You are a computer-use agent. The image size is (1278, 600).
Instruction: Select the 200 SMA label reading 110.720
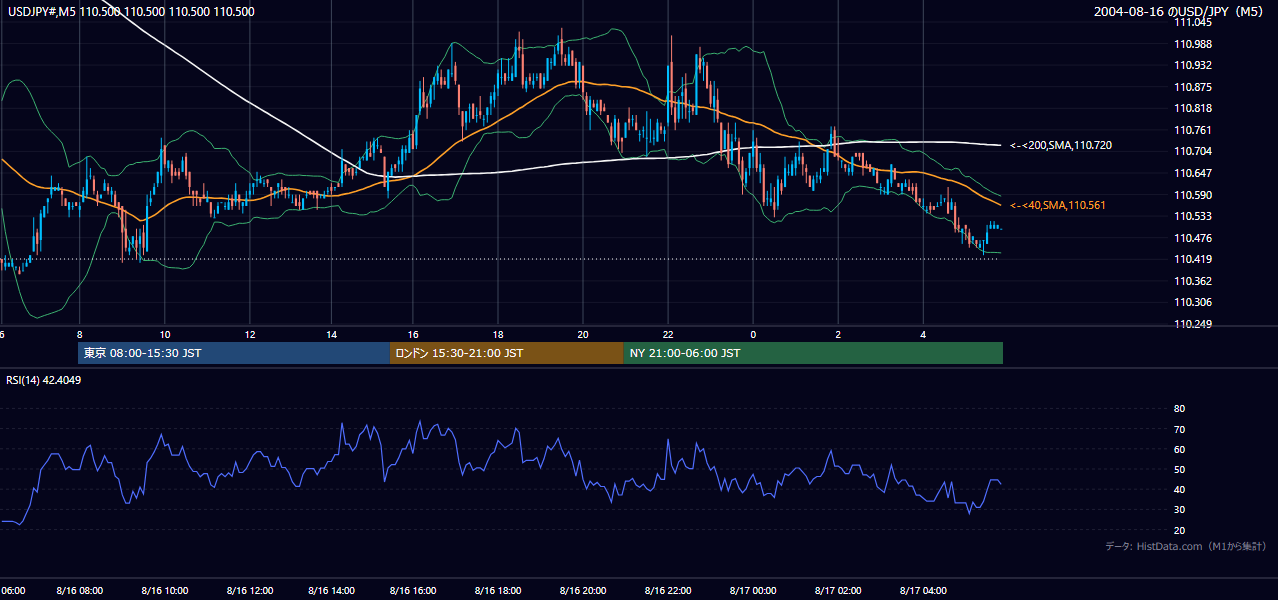[x=1061, y=146]
